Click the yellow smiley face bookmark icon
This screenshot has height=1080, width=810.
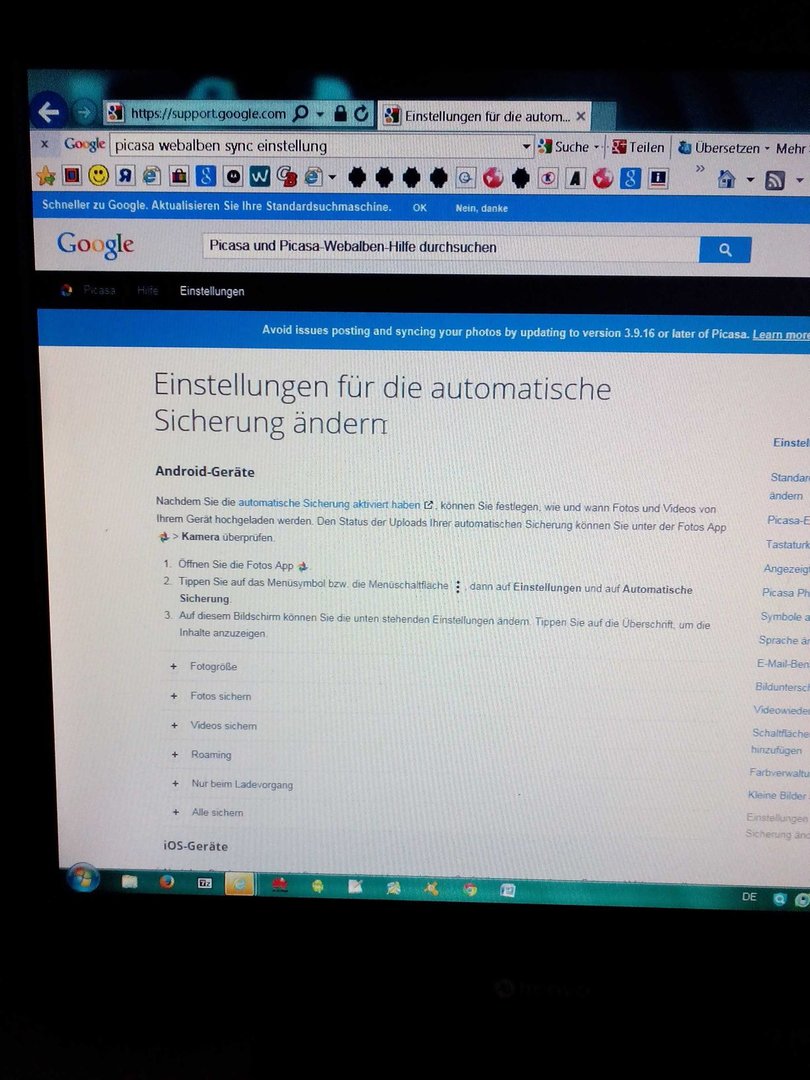coord(98,176)
